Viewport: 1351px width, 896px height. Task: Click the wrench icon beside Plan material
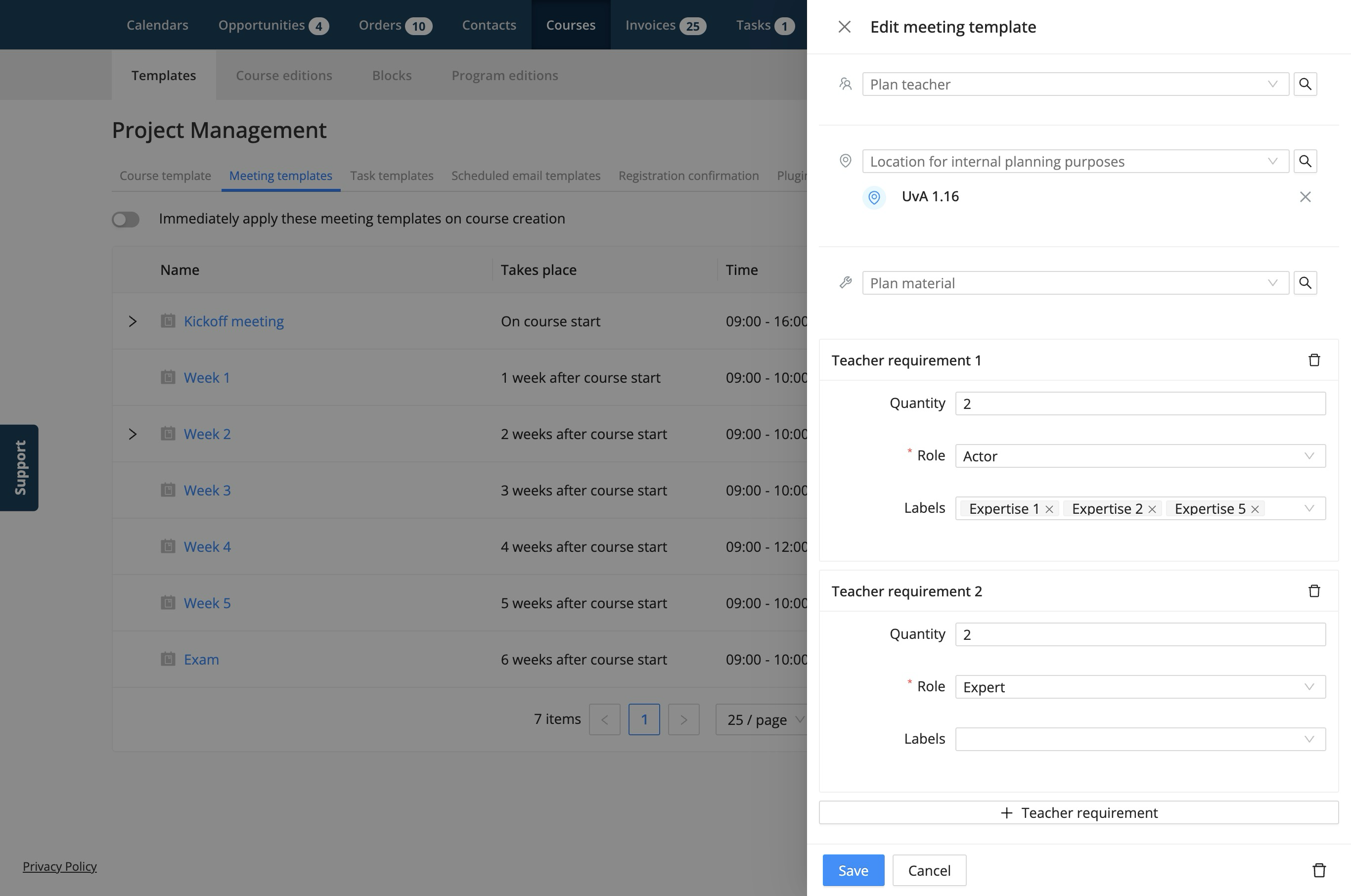[x=845, y=283]
